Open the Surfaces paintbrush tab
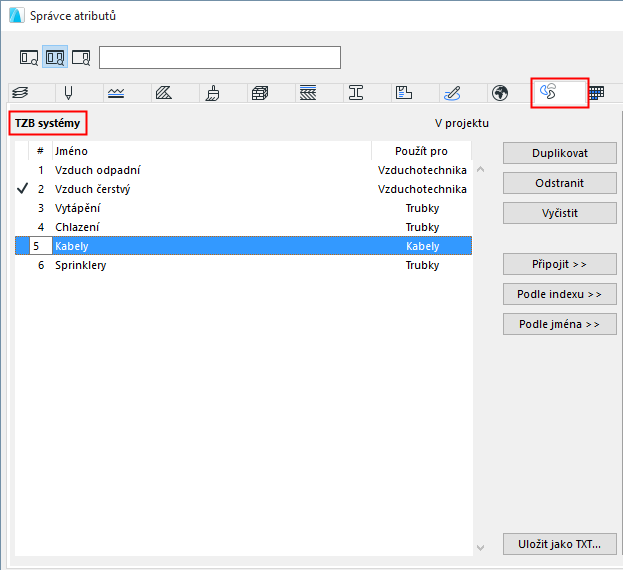Image resolution: width=623 pixels, height=570 pixels. pos(212,93)
